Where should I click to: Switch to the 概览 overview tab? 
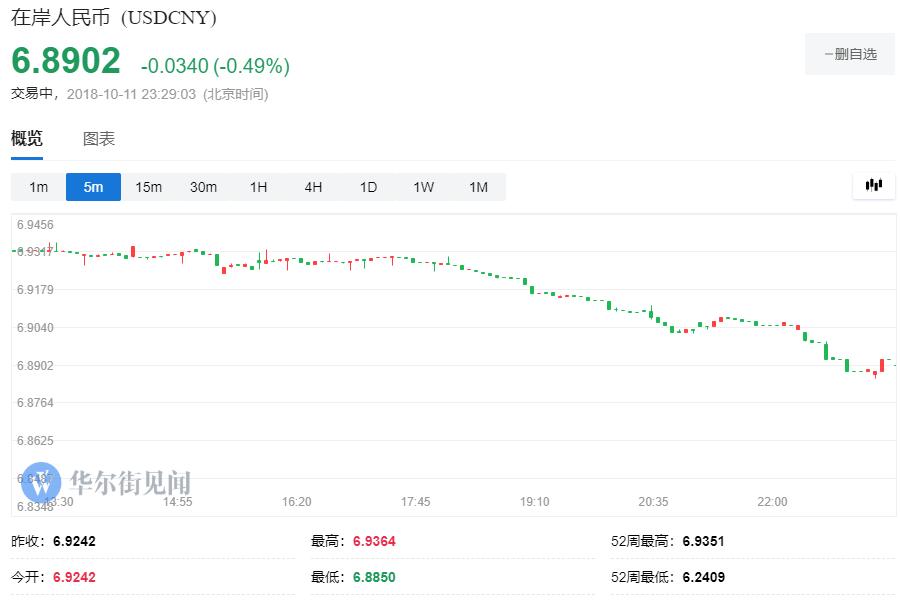click(26, 138)
